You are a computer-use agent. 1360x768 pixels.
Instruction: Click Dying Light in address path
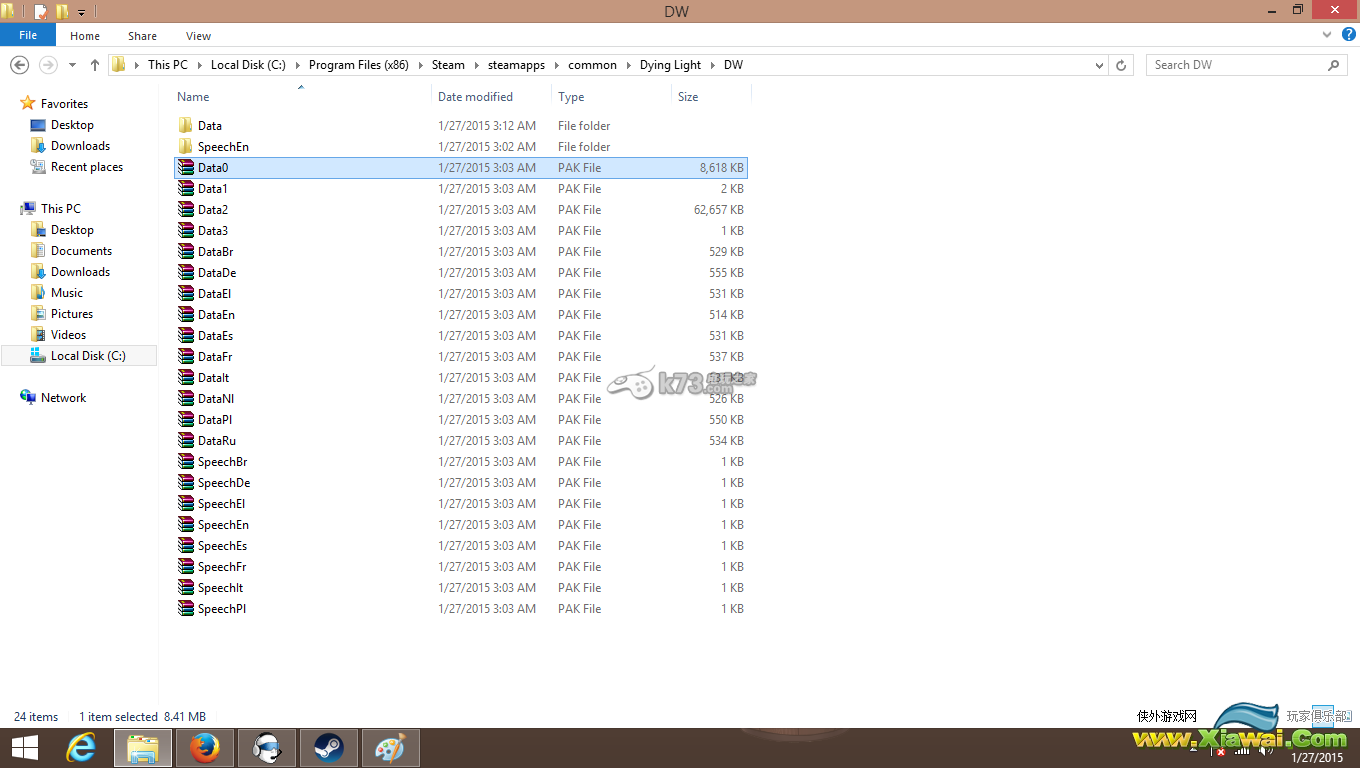pos(670,65)
